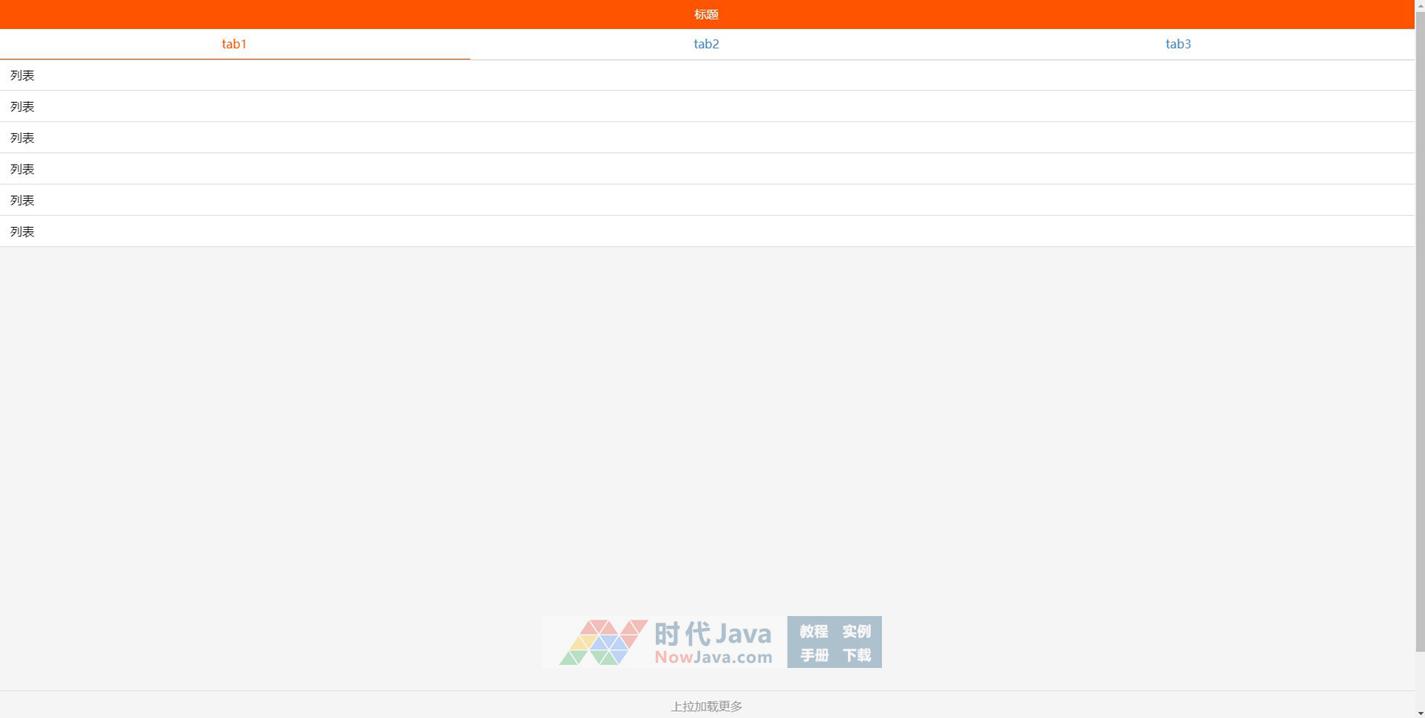
Task: Click the scrollbar down arrow
Action: (1420, 711)
